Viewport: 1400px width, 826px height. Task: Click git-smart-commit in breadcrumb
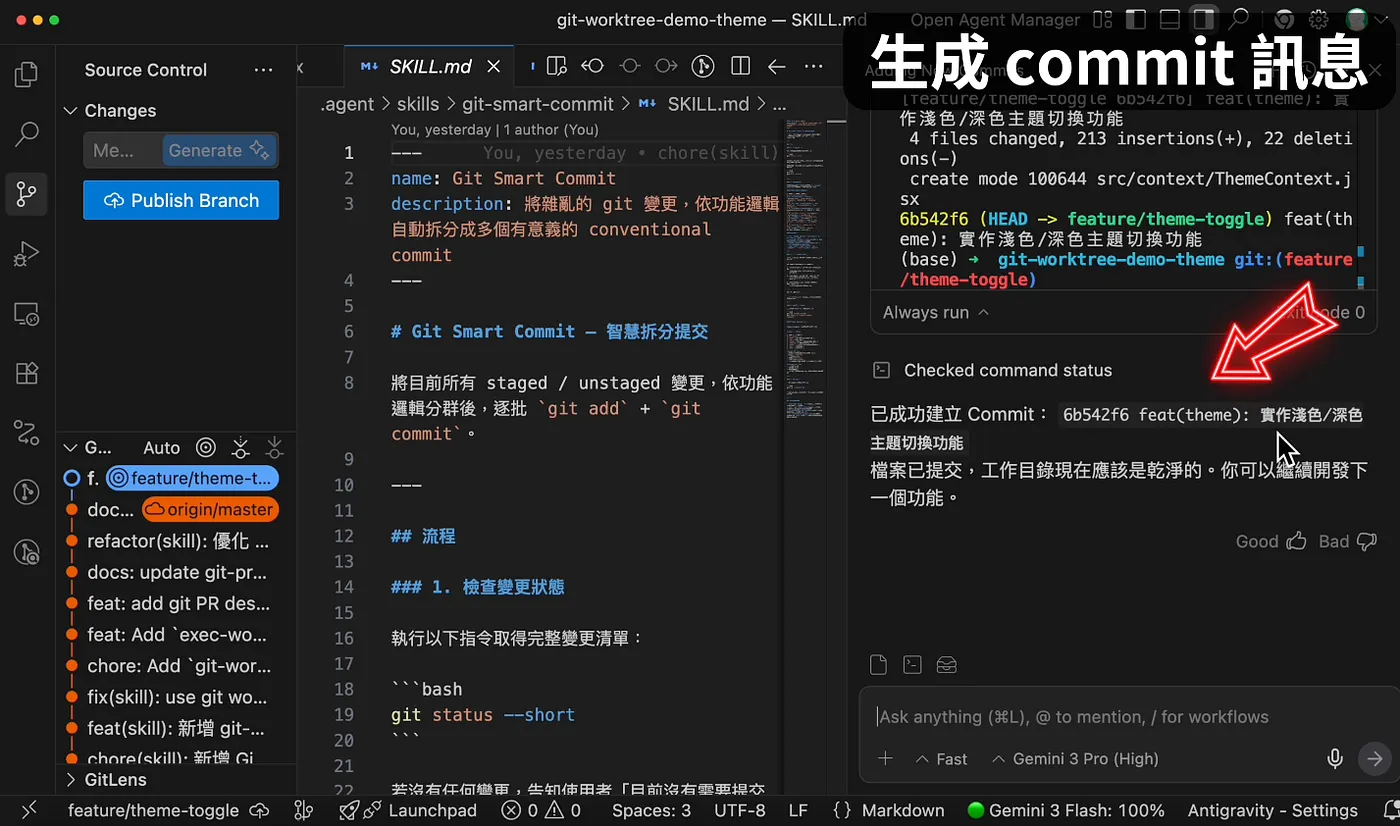[x=538, y=104]
